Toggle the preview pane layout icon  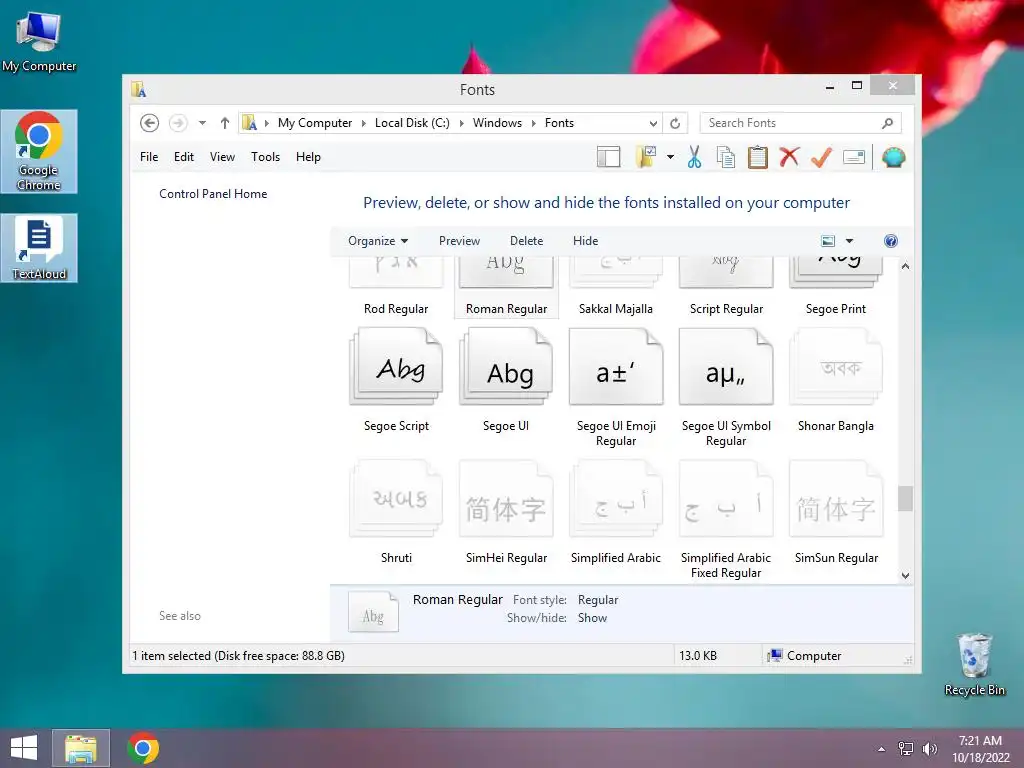coord(609,157)
